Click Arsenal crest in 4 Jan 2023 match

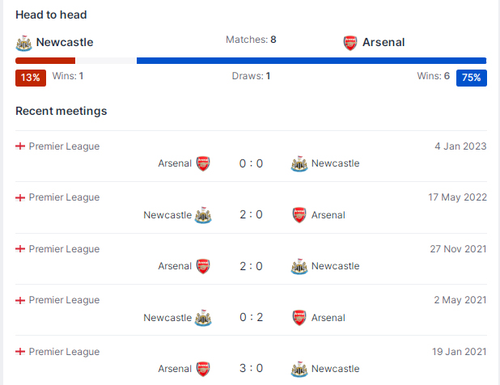point(203,164)
